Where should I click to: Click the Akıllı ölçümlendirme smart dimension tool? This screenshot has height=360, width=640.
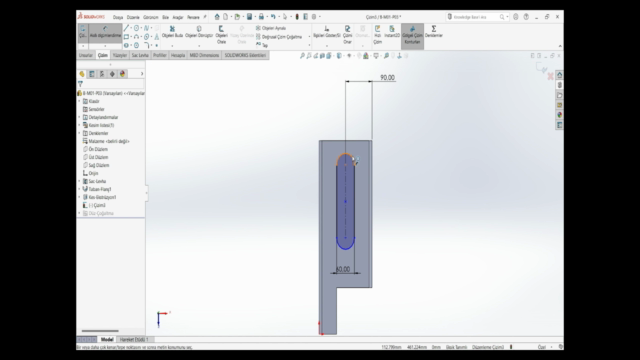point(105,32)
